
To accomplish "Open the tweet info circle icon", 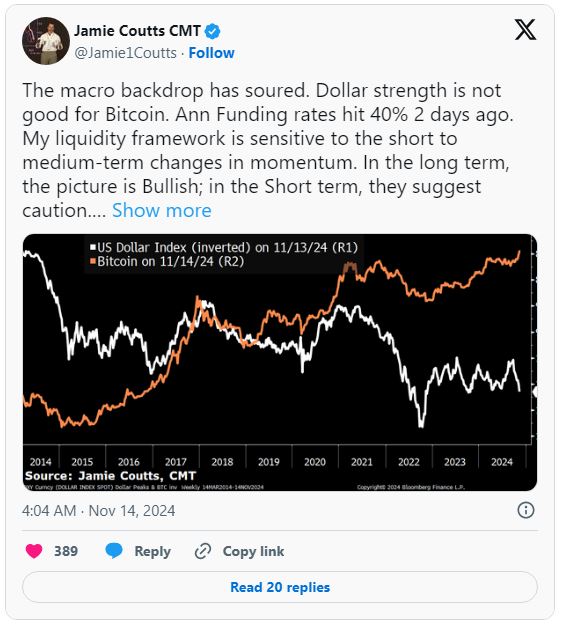I will coord(525,510).
